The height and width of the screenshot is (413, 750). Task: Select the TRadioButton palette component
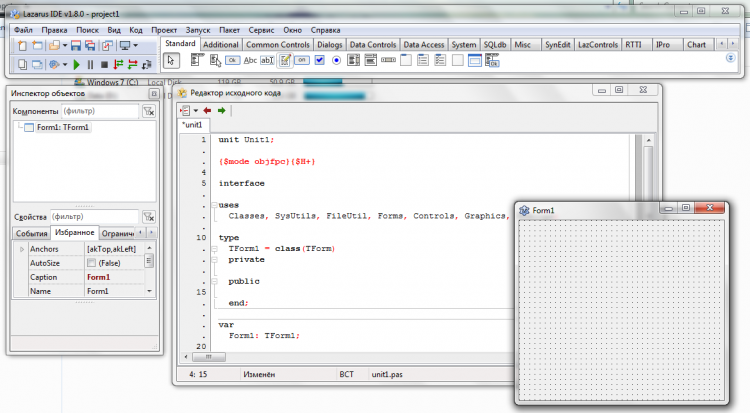coord(336,61)
